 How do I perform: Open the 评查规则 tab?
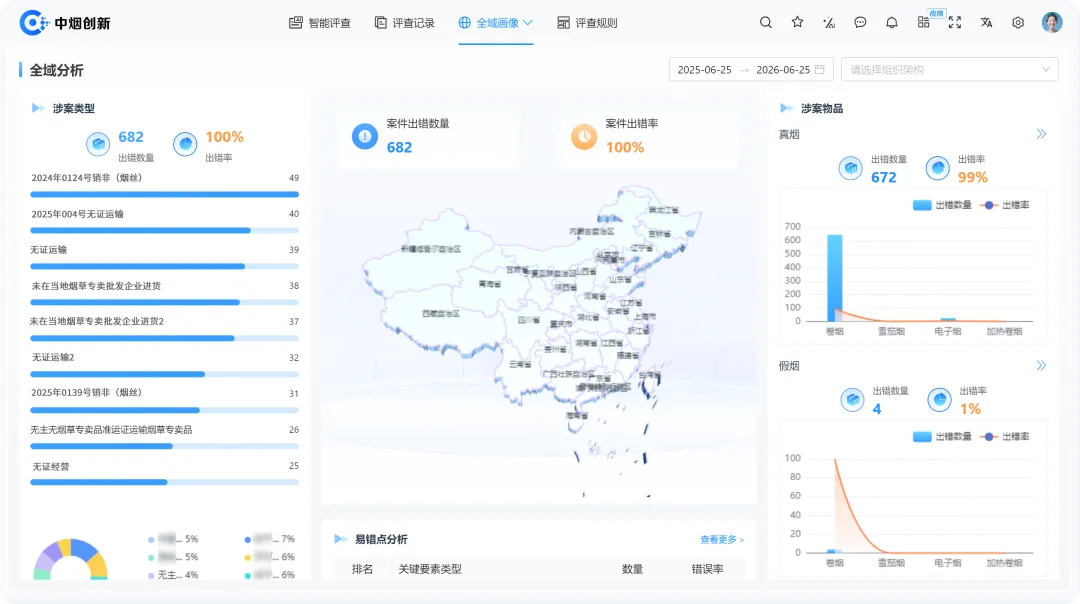tap(587, 23)
